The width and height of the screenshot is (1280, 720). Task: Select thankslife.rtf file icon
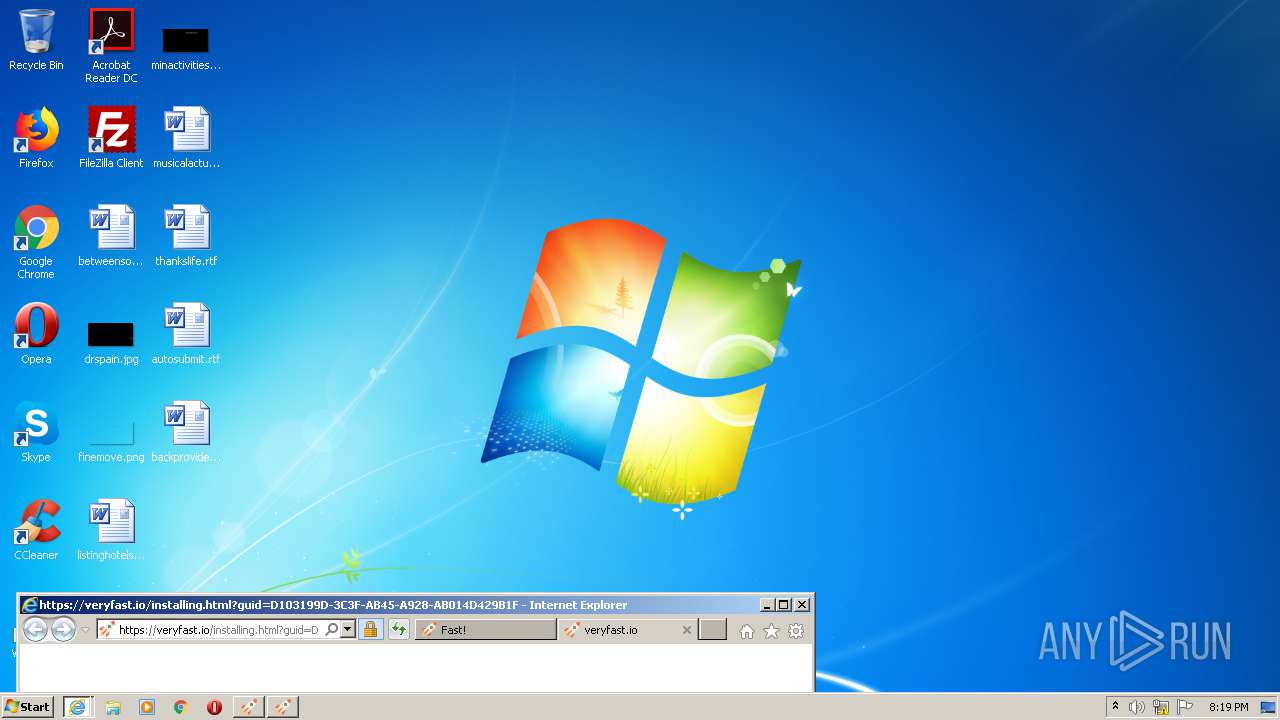[186, 236]
